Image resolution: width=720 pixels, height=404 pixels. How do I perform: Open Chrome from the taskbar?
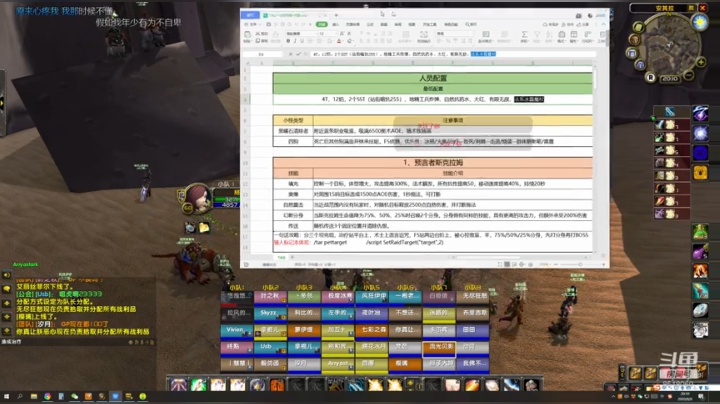tap(47, 396)
